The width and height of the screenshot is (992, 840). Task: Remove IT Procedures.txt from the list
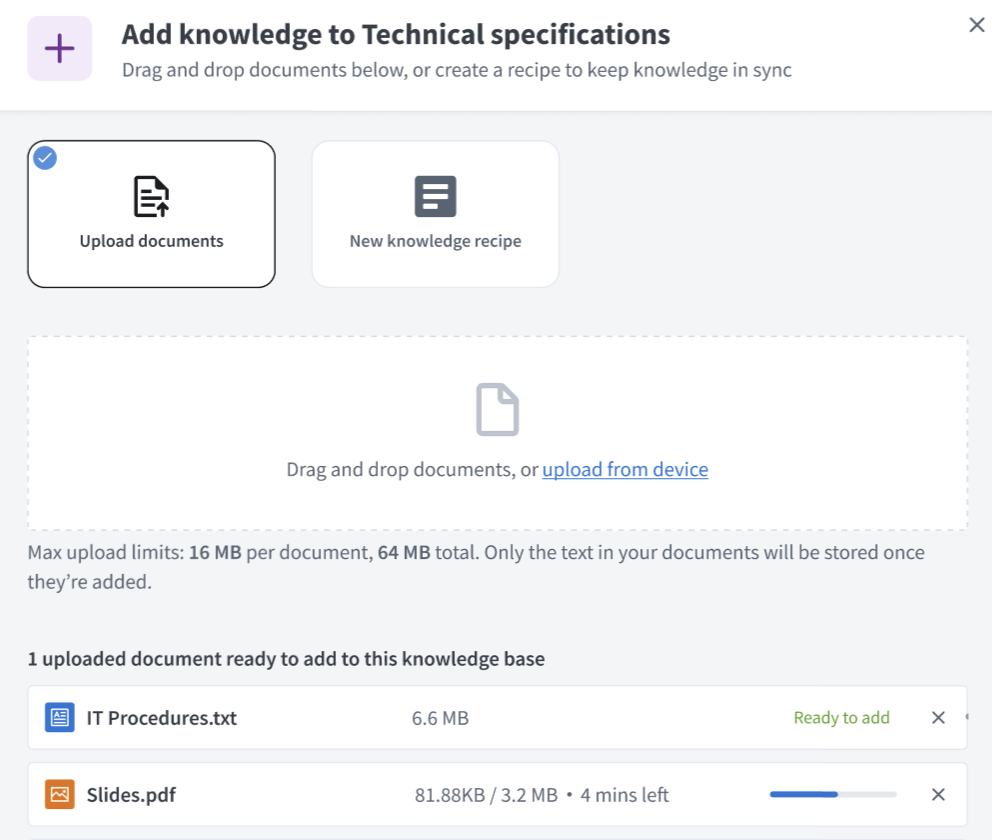tap(937, 717)
